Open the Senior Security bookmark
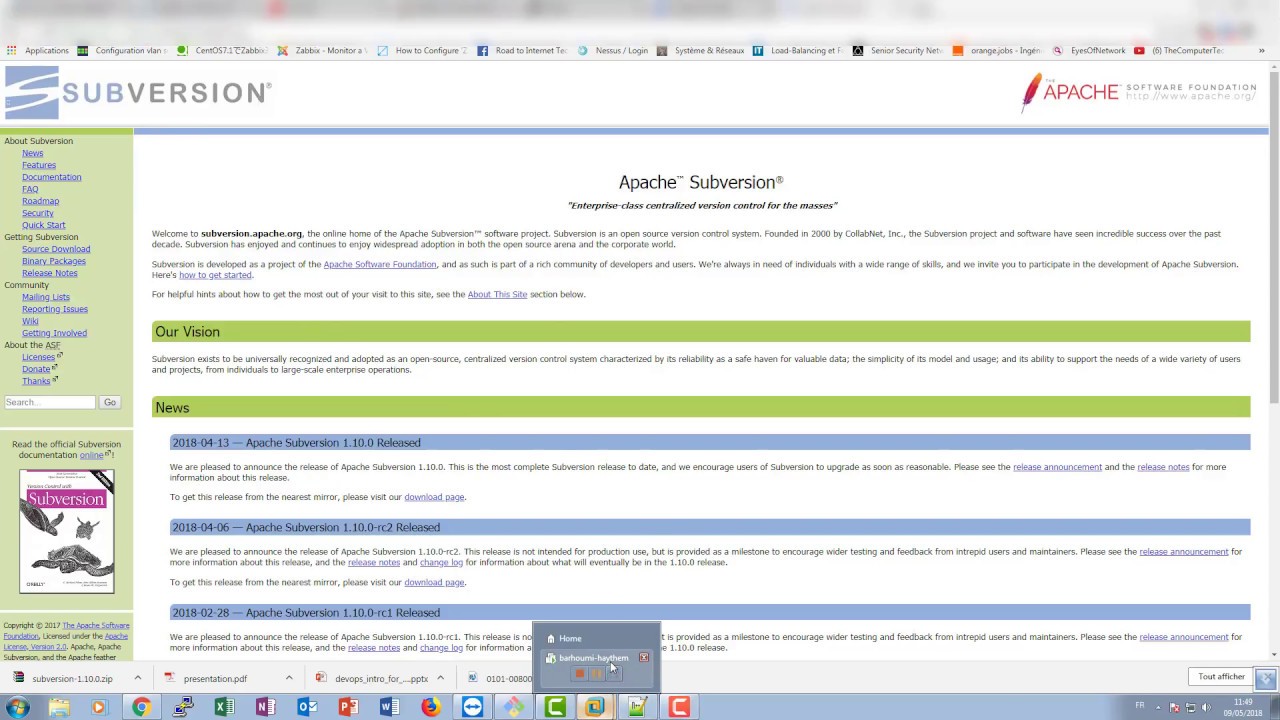1280x720 pixels. (897, 50)
